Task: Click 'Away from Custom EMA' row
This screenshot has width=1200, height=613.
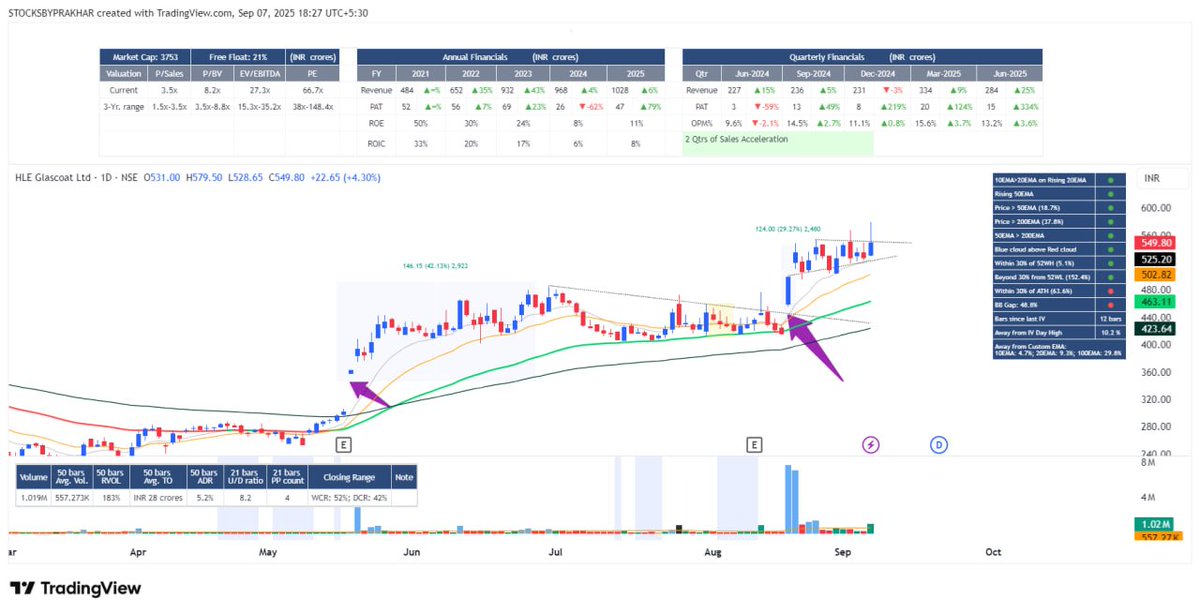Action: coord(1061,349)
